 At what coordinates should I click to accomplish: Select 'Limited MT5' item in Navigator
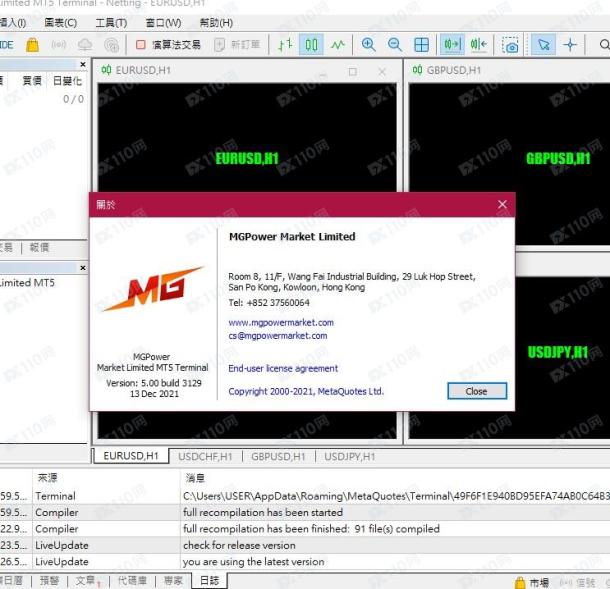27,283
